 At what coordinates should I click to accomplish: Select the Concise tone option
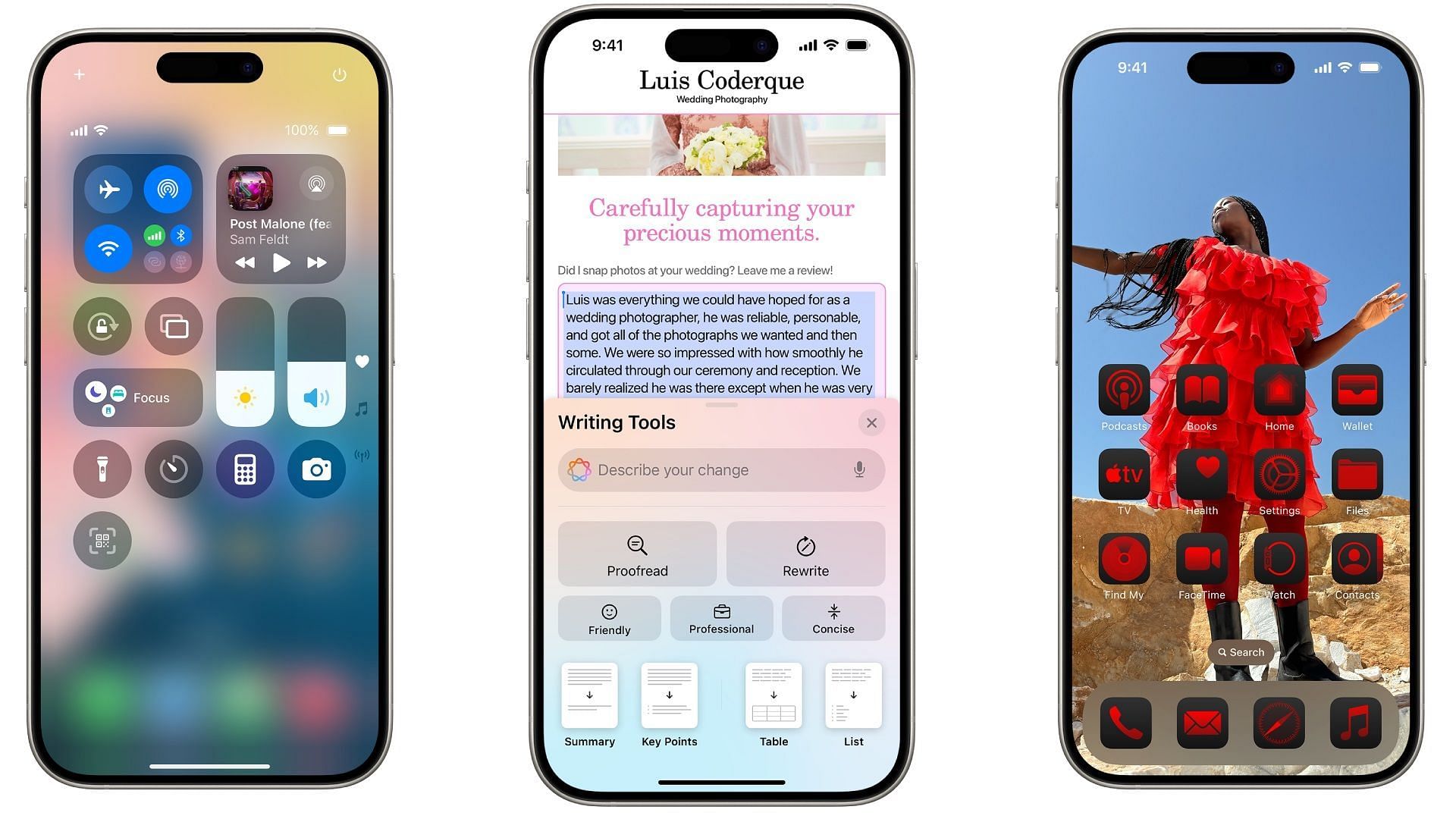coord(833,618)
